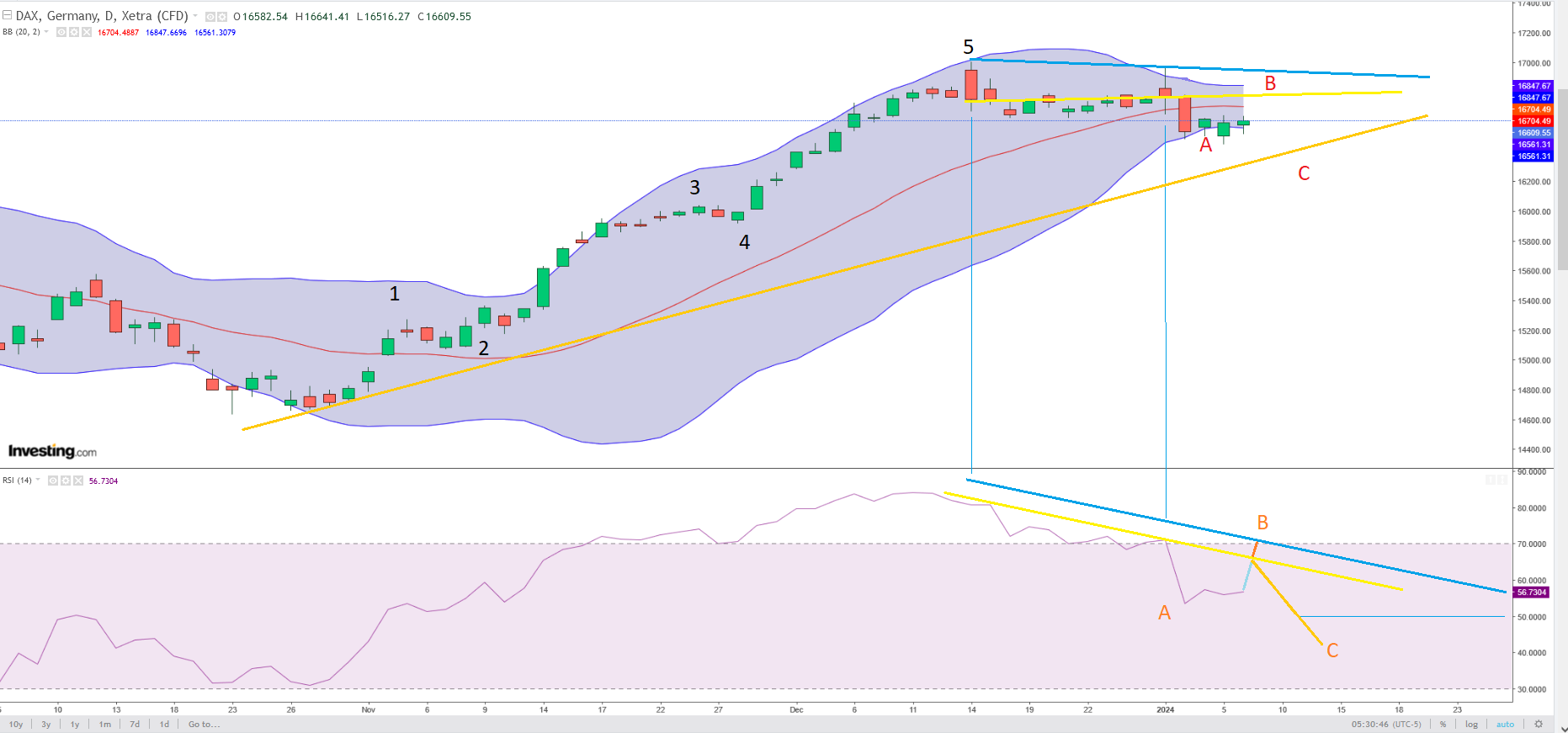Image resolution: width=1568 pixels, height=733 pixels.
Task: Click the 16609.55 current price label on axis
Action: click(x=1533, y=133)
